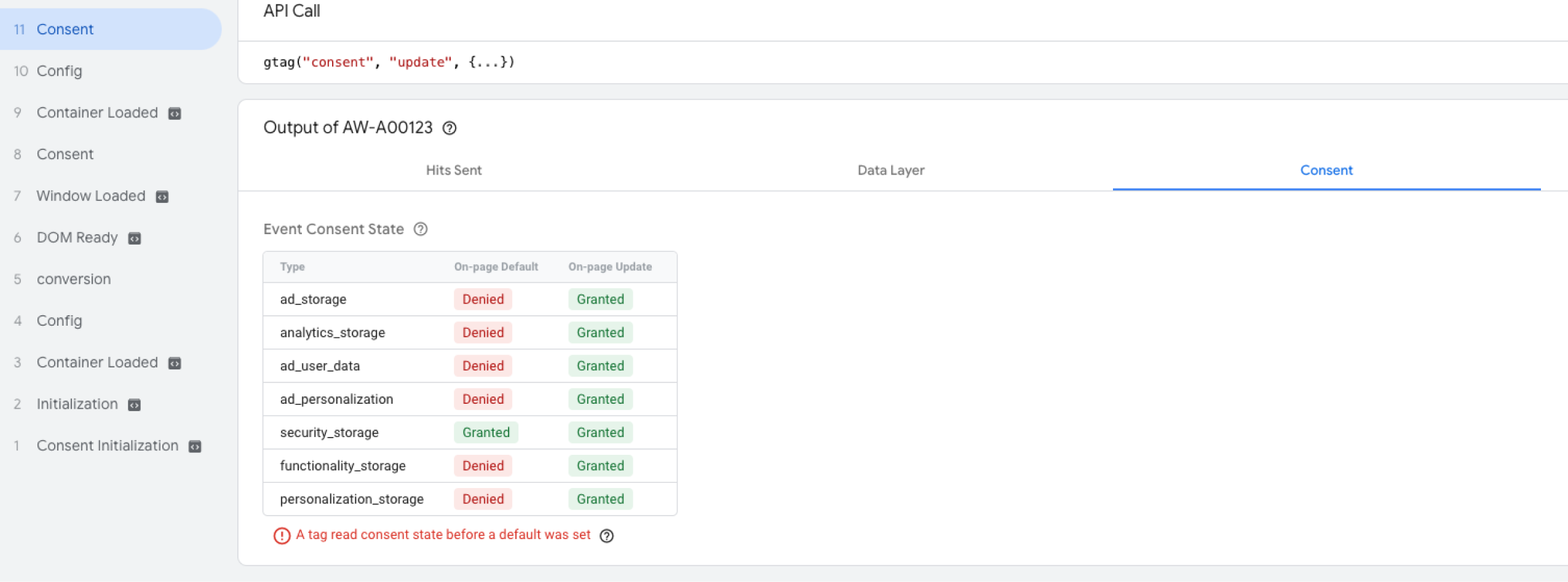Open event 8 Consent in sidebar

[x=65, y=154]
